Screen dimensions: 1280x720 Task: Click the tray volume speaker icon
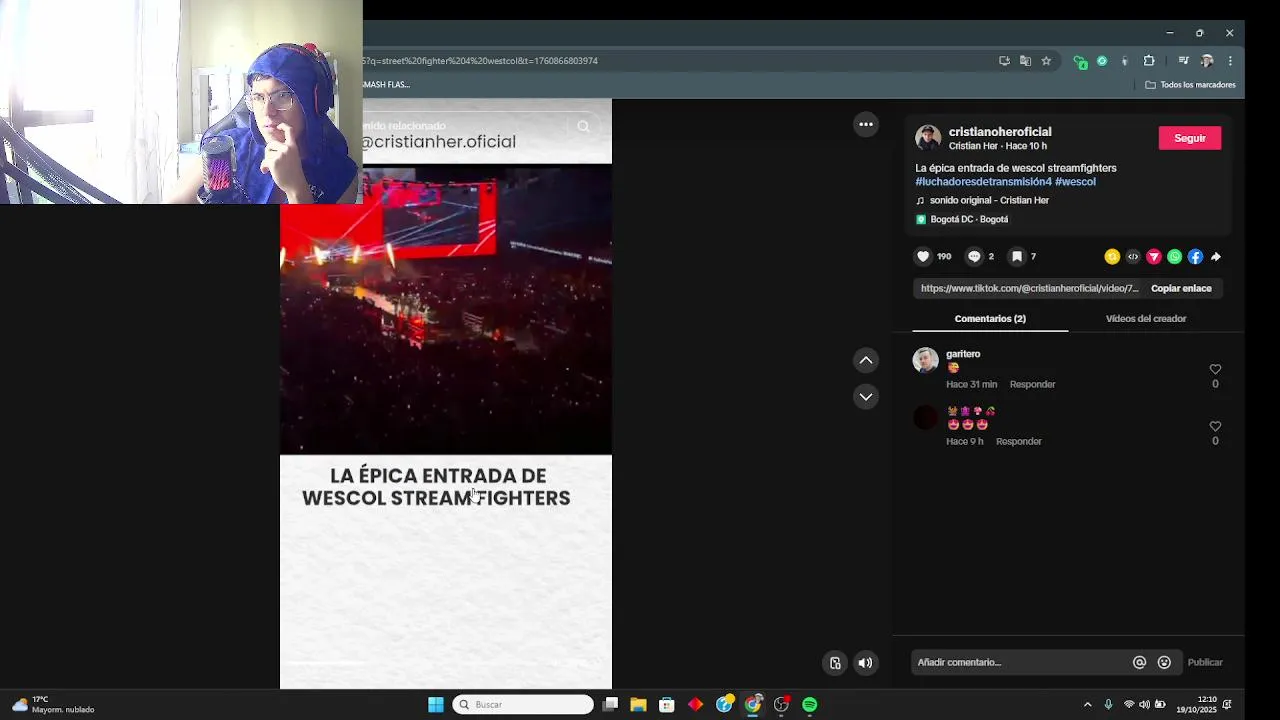(1144, 705)
